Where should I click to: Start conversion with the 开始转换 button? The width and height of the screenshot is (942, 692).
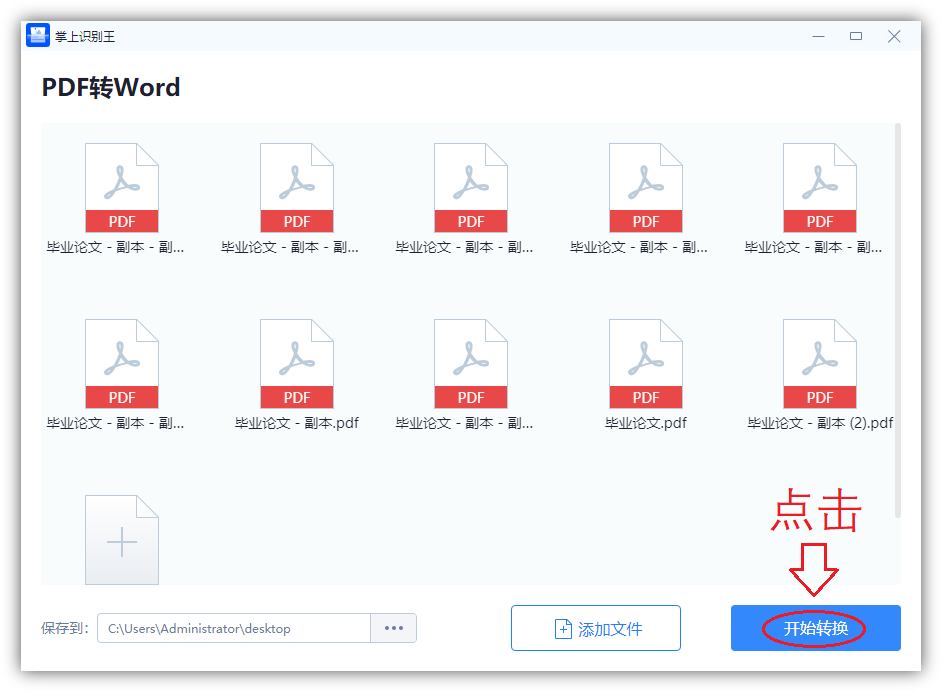815,628
